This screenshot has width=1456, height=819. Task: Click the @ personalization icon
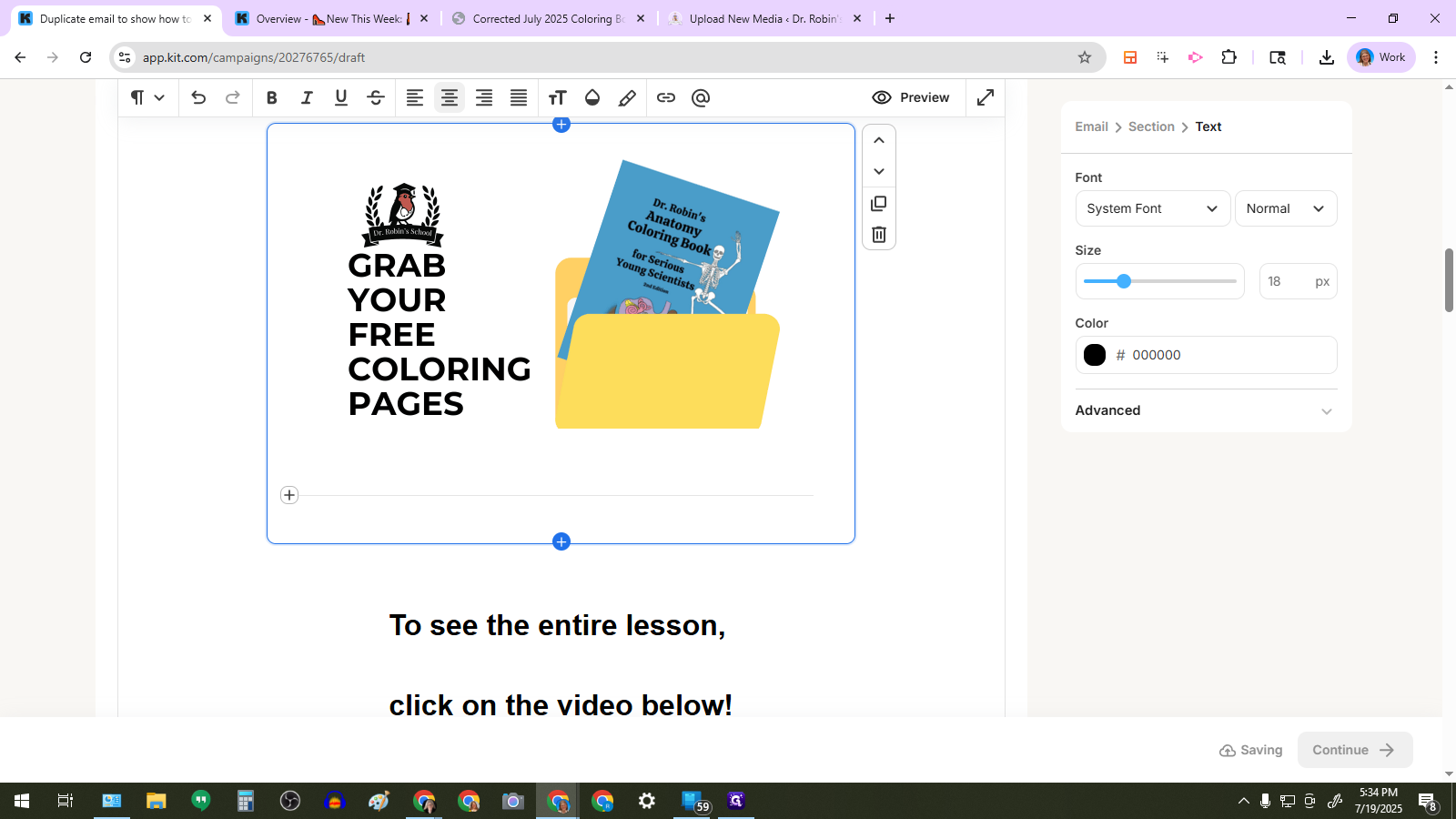(701, 98)
